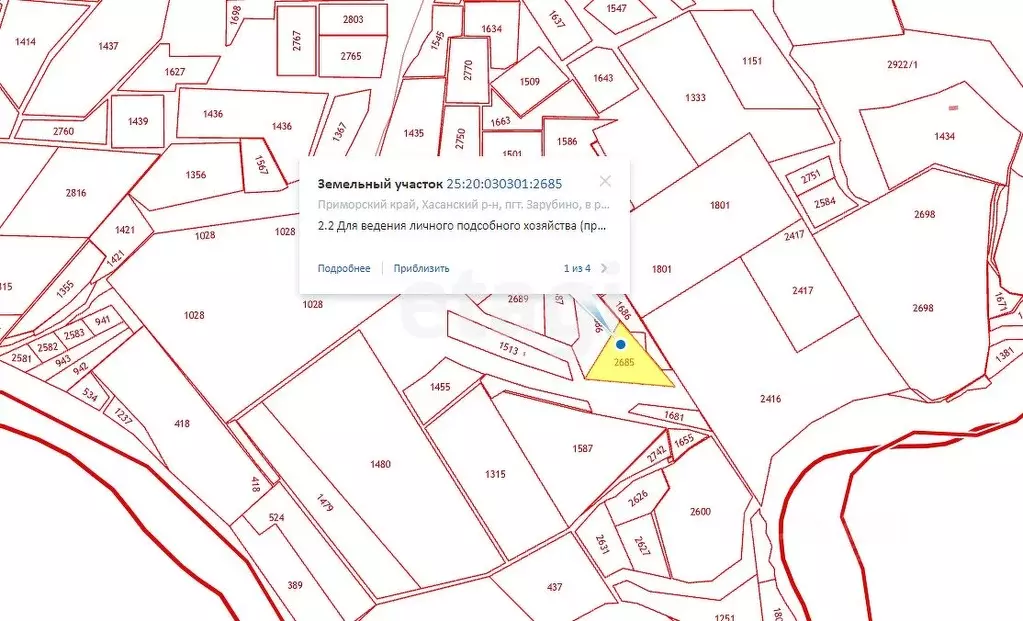Click parcel 1437 on the map
The image size is (1023, 621).
(x=108, y=46)
